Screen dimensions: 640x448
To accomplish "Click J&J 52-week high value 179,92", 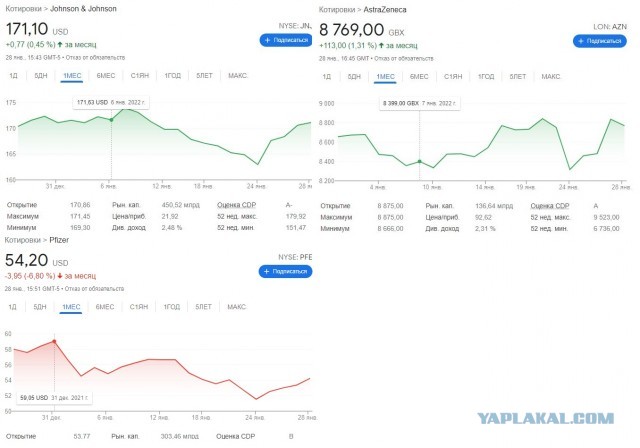I will (296, 216).
